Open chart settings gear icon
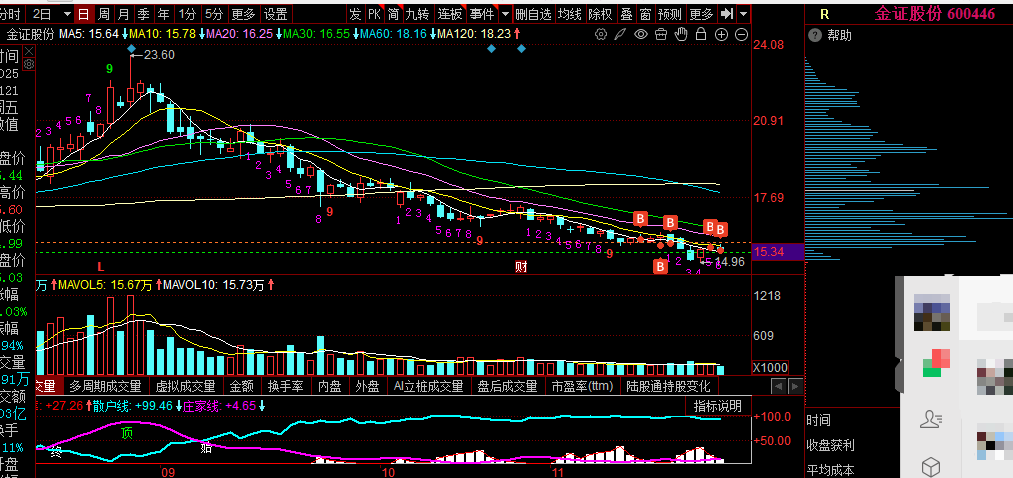This screenshot has height=478, width=1013. pos(601,34)
